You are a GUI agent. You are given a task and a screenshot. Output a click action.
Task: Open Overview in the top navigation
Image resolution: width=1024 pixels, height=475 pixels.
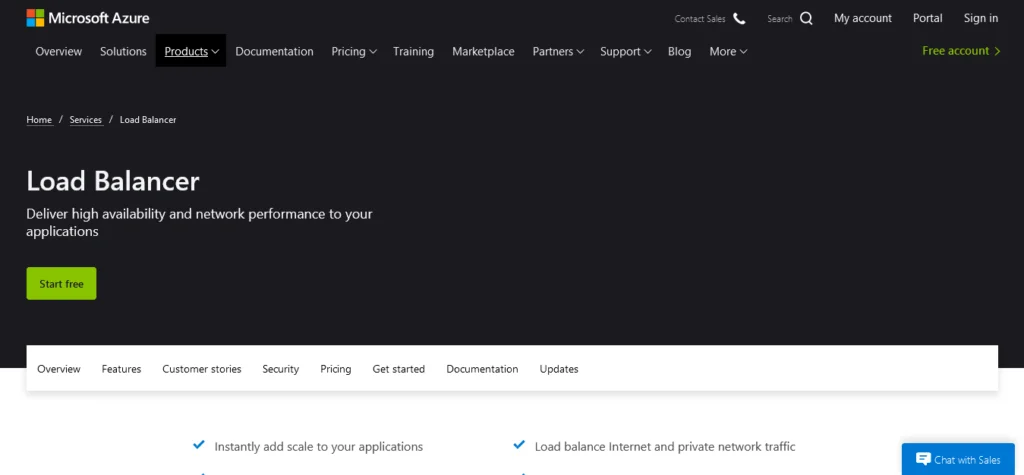click(59, 52)
